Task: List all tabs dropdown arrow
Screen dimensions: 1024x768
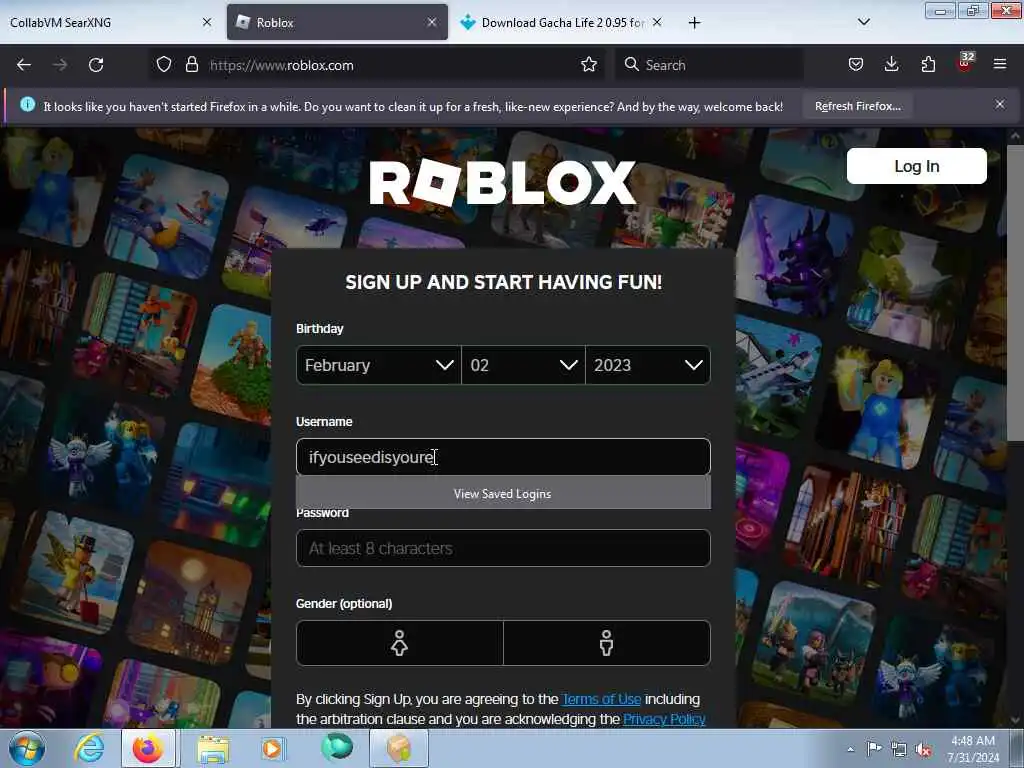Action: click(863, 22)
